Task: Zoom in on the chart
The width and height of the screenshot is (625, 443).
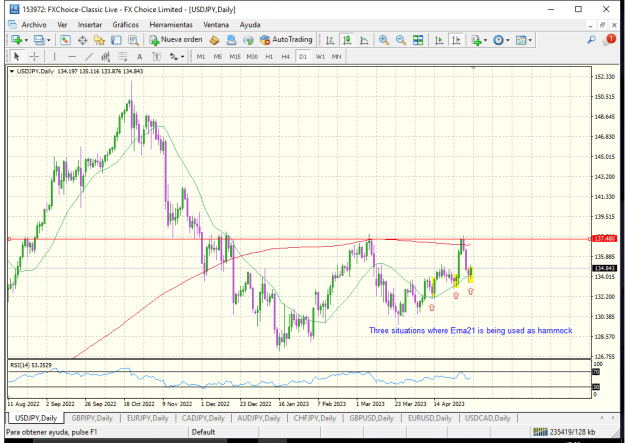Action: tap(384, 40)
